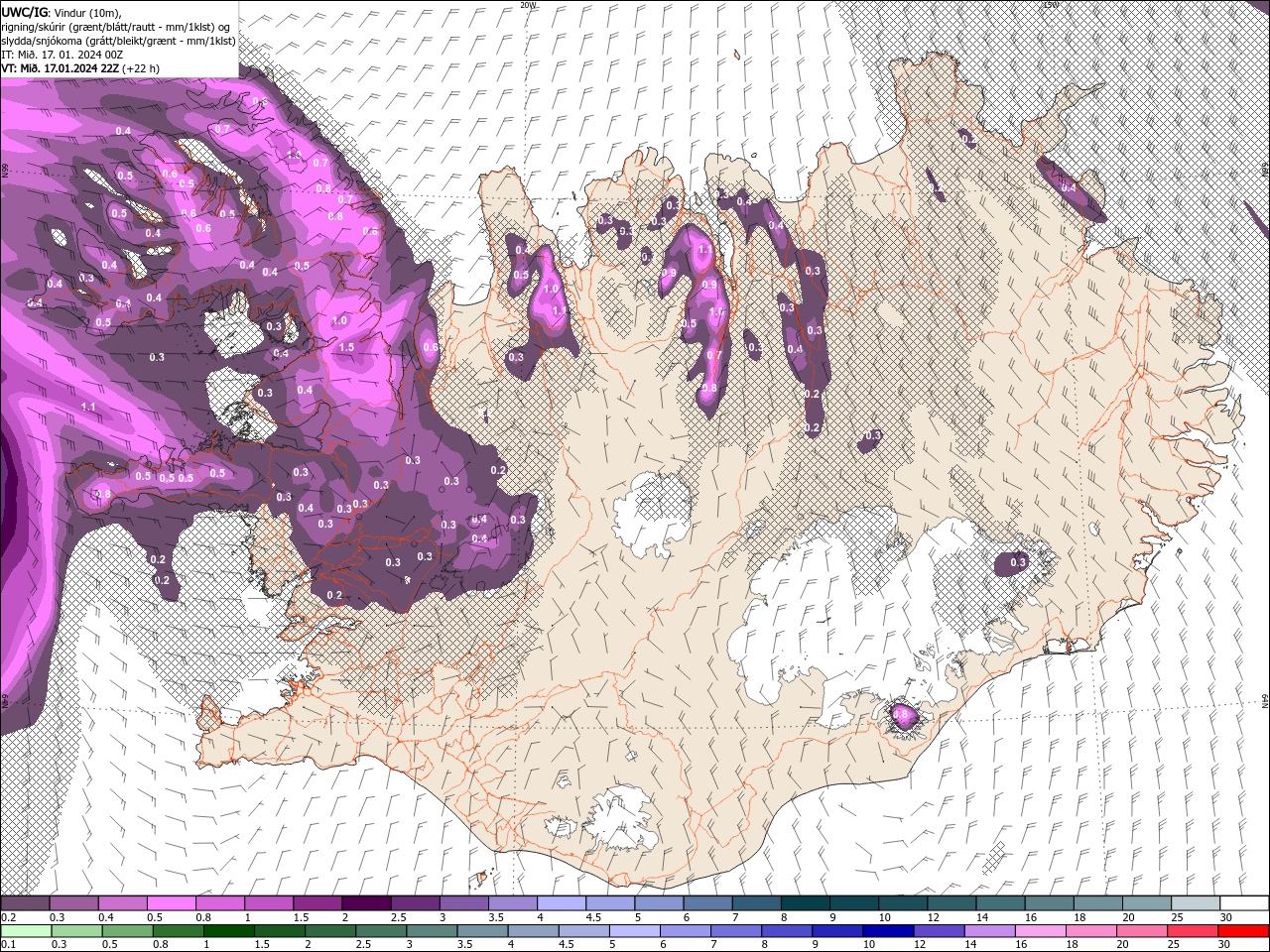Click the 'UWC/IG: Vindur (10m)' title text
This screenshot has height=952, width=1270.
click(61, 11)
